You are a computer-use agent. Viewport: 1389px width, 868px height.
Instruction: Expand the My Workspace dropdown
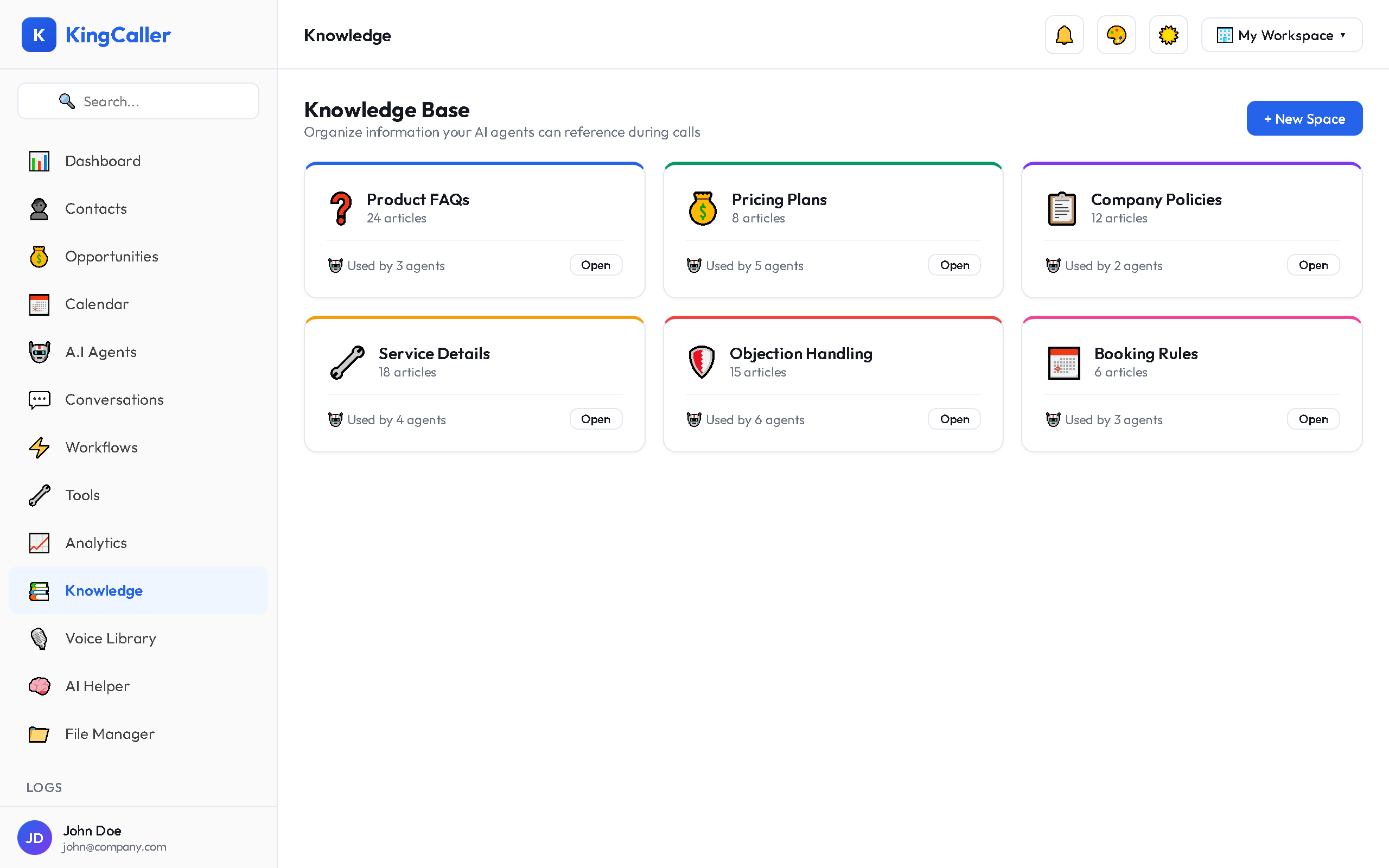pyautogui.click(x=1281, y=35)
